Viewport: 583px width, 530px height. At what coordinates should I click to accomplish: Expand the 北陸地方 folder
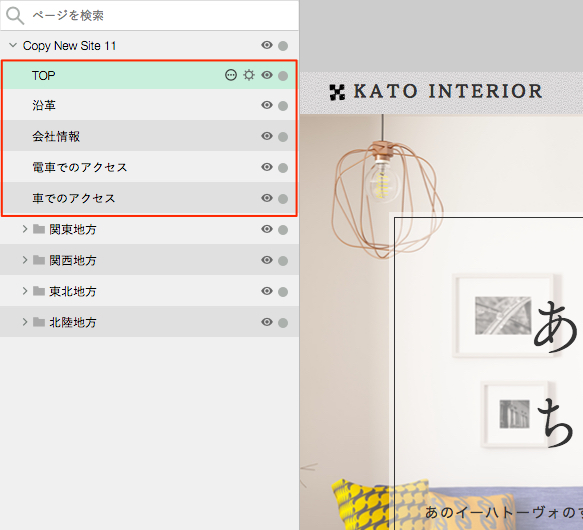pos(25,322)
